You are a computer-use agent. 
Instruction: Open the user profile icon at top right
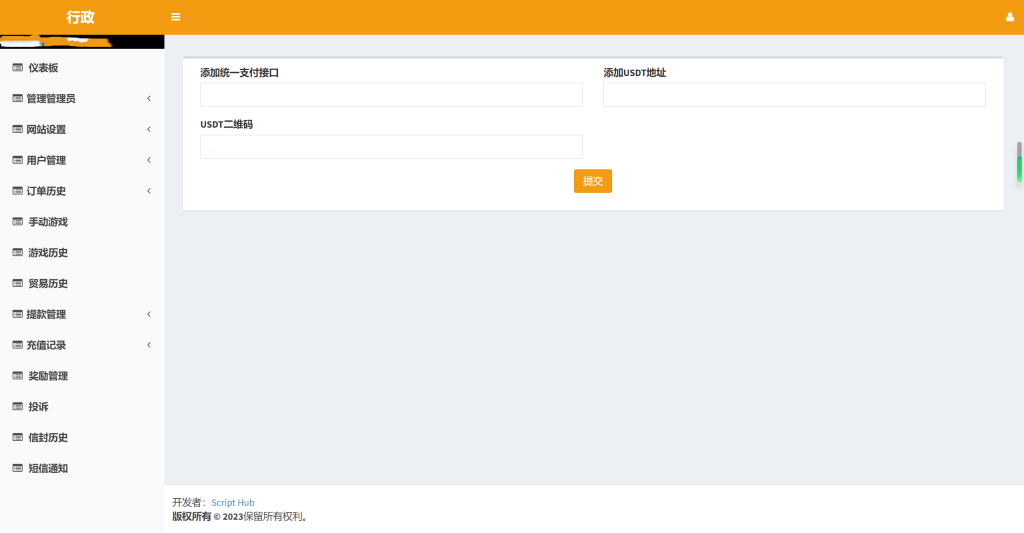point(1009,17)
